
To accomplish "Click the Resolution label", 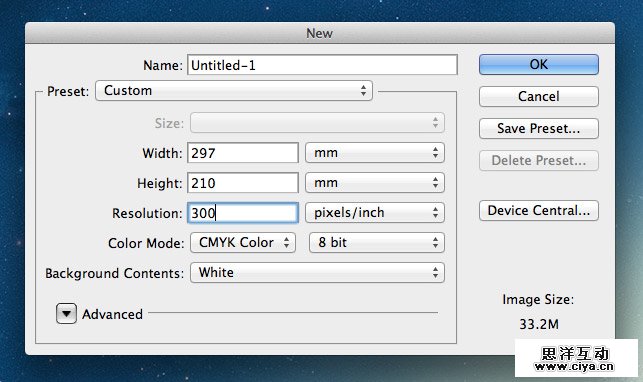I will click(x=147, y=213).
